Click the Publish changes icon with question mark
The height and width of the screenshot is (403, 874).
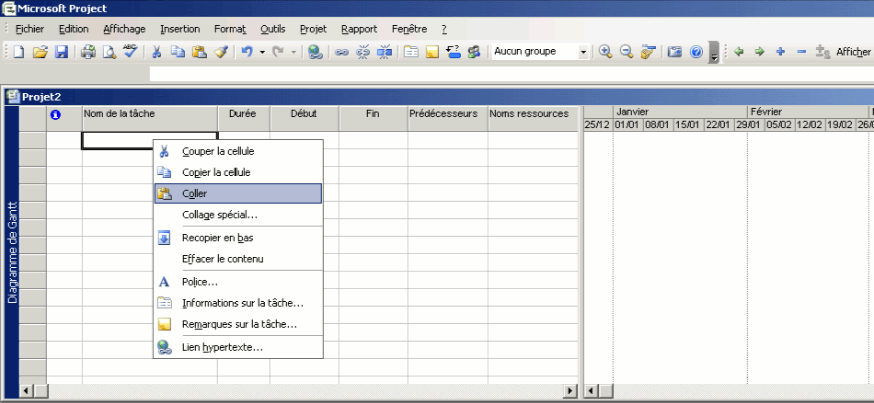tap(453, 52)
